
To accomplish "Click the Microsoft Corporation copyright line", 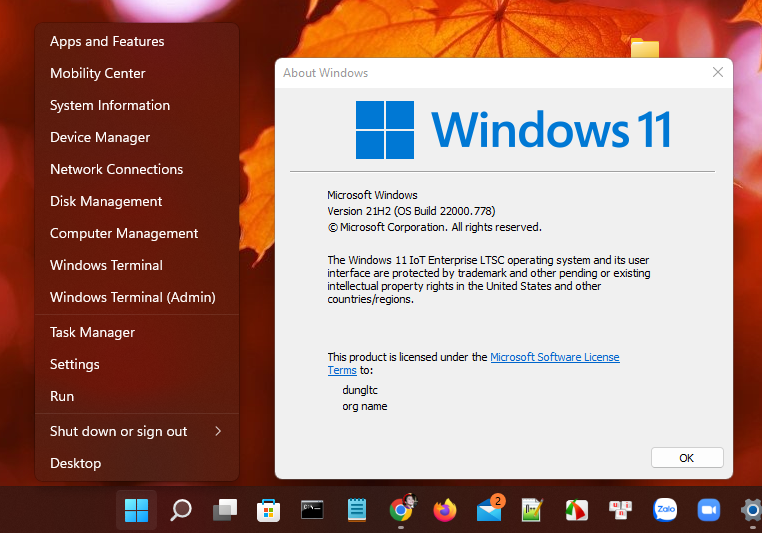I will click(x=434, y=227).
